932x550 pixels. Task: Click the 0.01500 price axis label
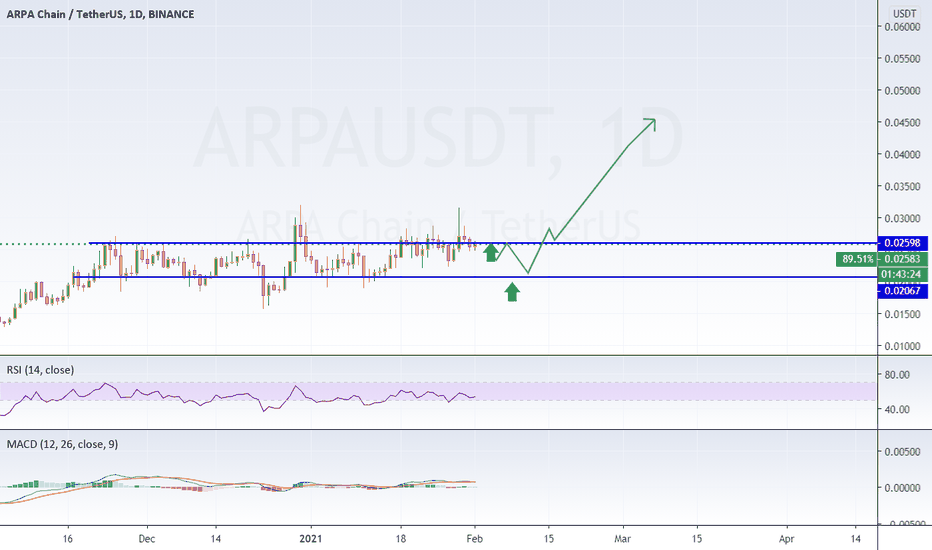tap(902, 315)
